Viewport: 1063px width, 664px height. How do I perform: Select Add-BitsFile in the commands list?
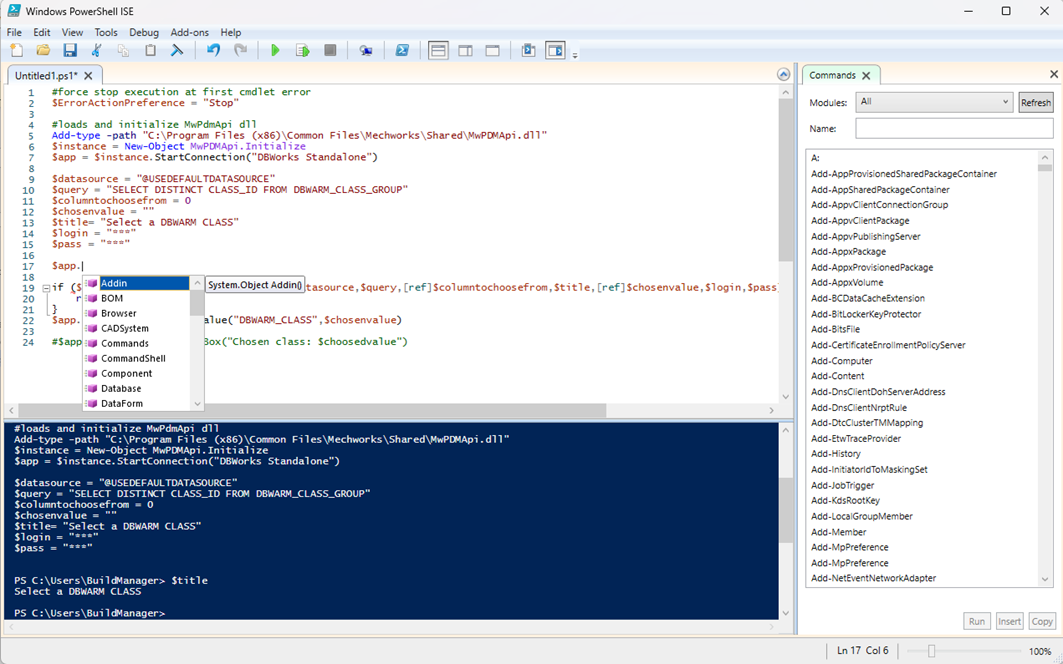tap(835, 329)
